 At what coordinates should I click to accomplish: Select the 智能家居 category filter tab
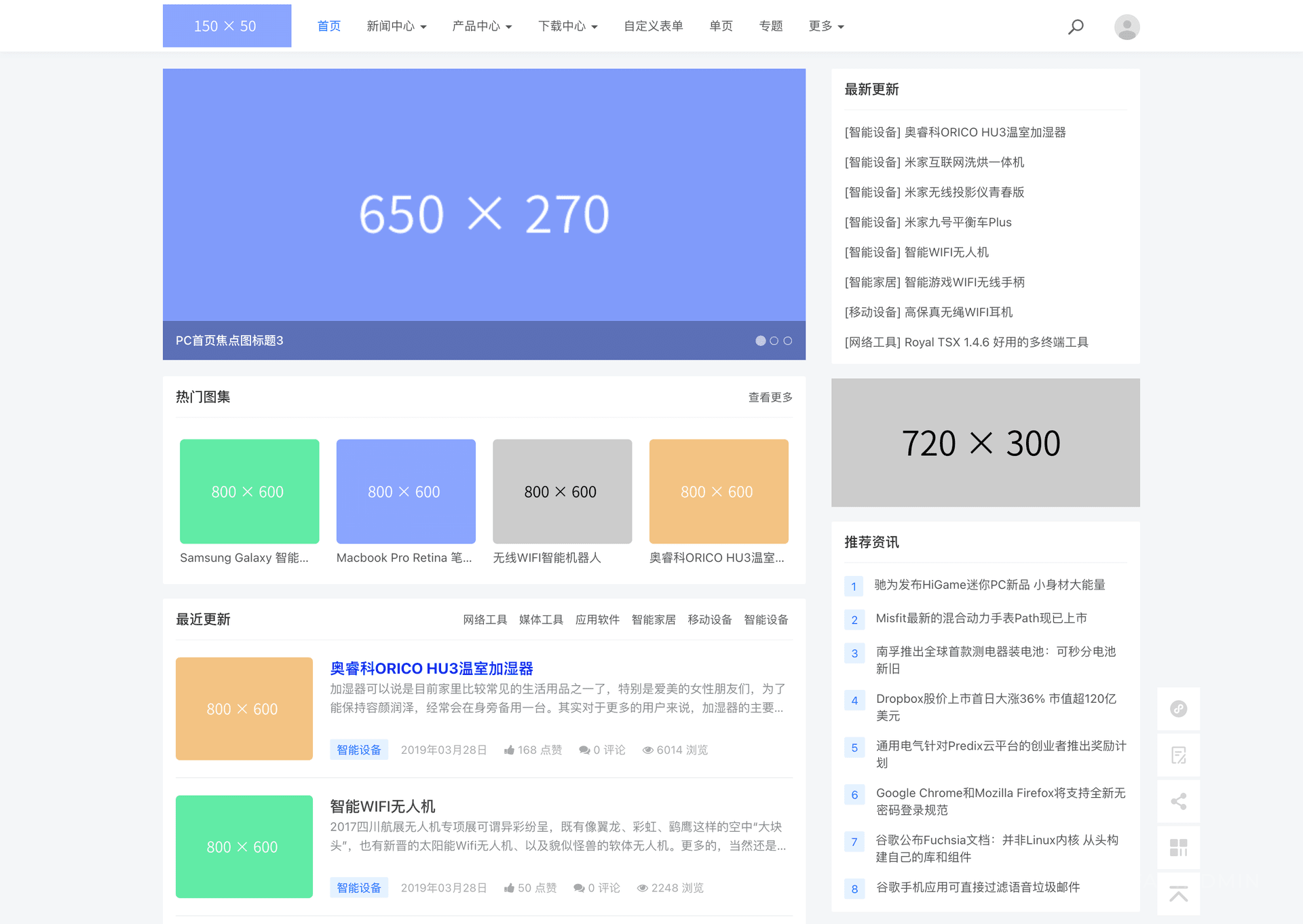[x=653, y=619]
